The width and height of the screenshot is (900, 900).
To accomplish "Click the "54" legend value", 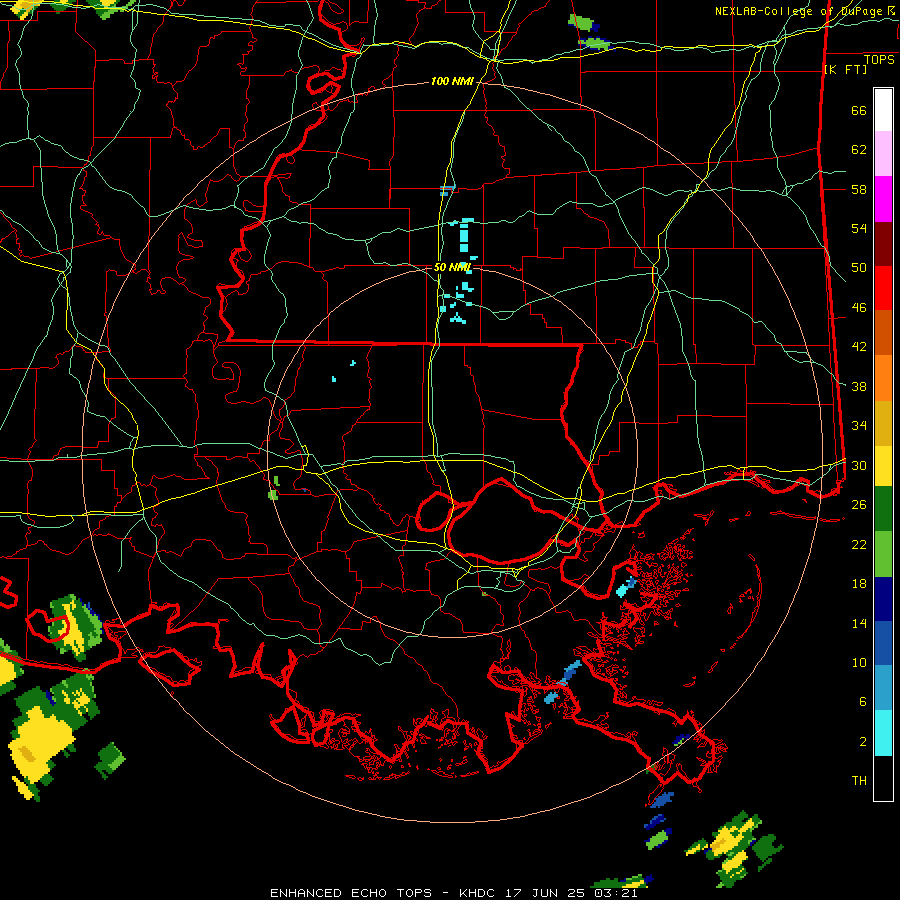I will (x=859, y=228).
